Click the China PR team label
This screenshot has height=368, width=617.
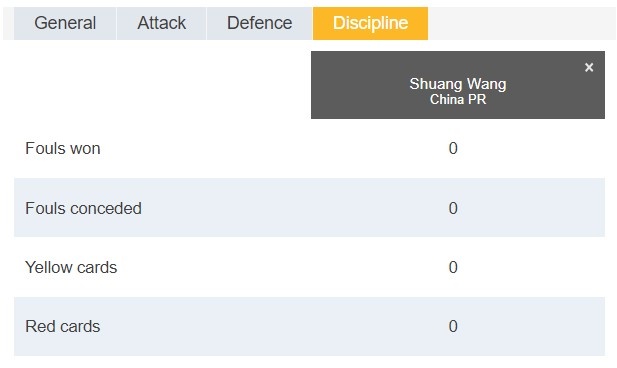click(458, 100)
